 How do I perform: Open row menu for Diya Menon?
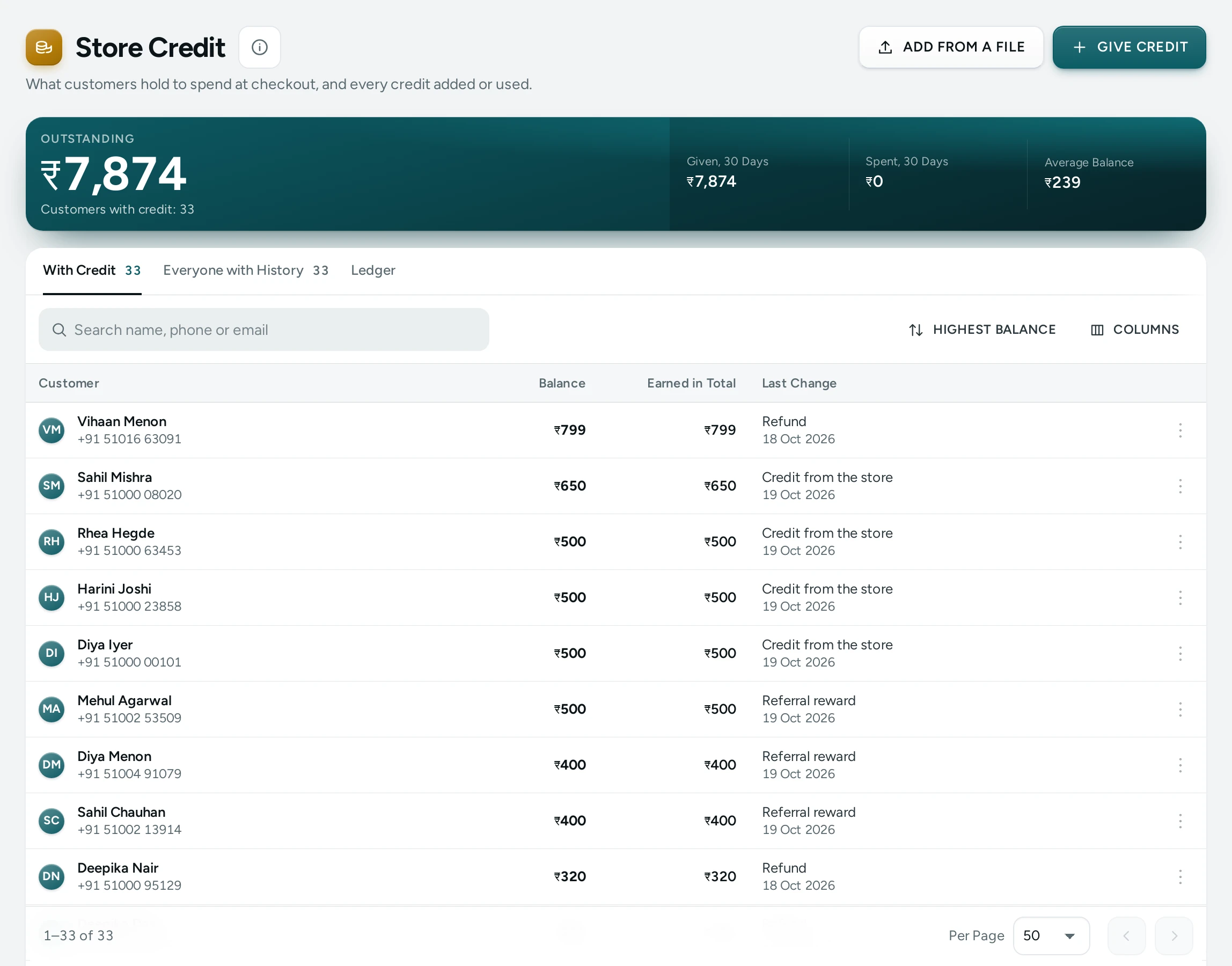click(x=1180, y=765)
